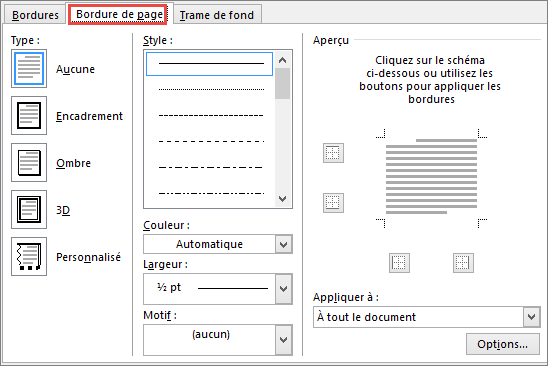548x366 pixels.
Task: Open the Largeur dropdown arrow
Action: click(x=283, y=289)
